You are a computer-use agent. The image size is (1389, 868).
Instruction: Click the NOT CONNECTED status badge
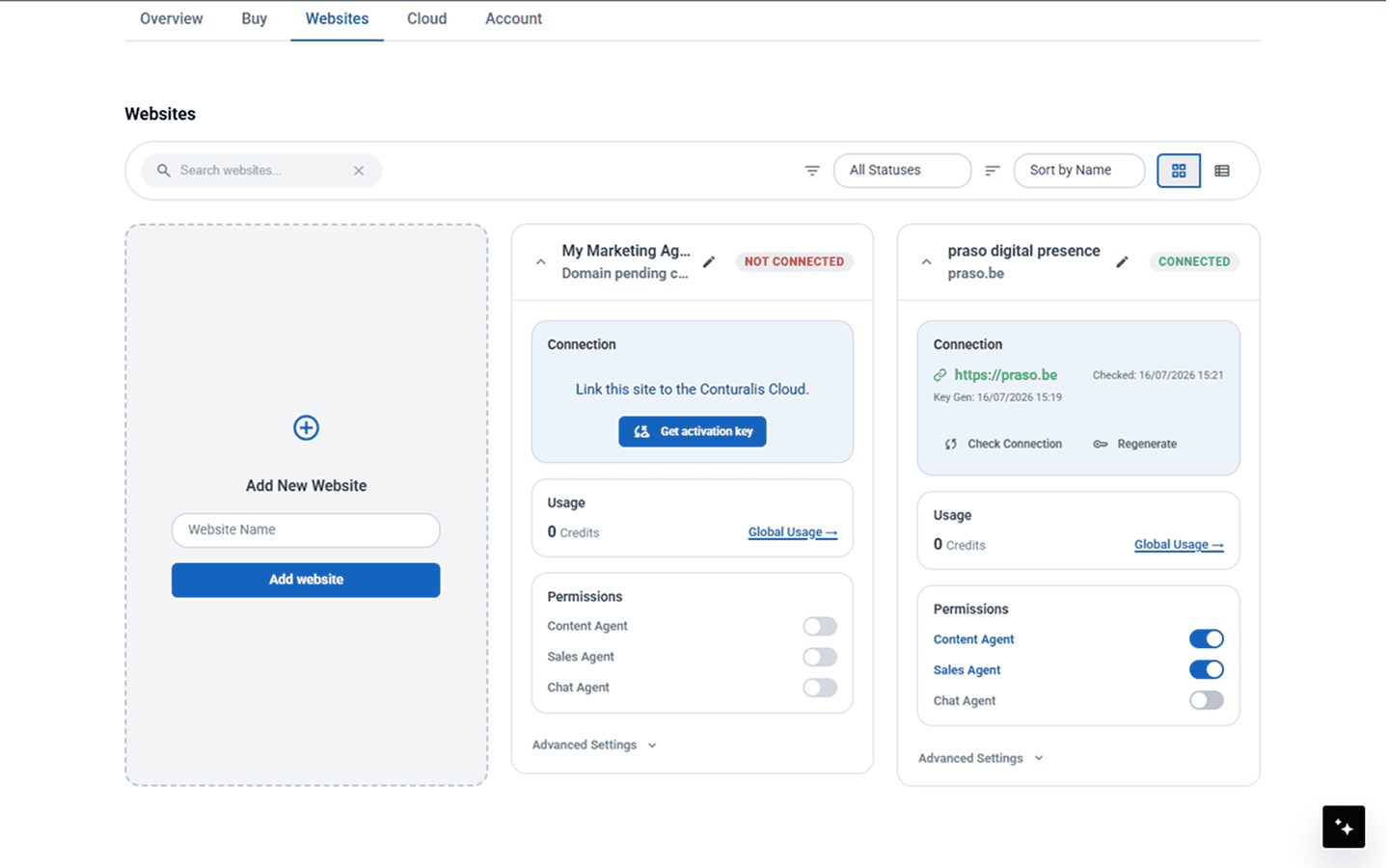tap(794, 261)
